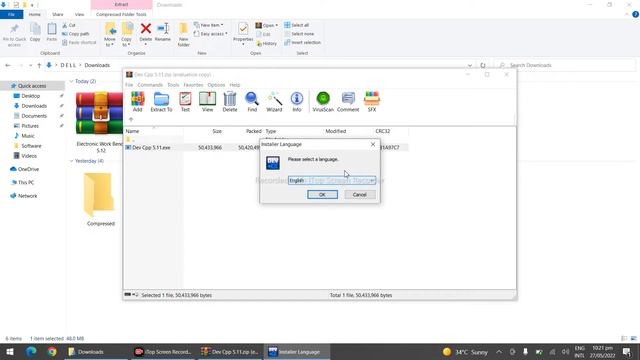Expand the Open dropdown in ribbon
640x360 pixels.
[267, 25]
